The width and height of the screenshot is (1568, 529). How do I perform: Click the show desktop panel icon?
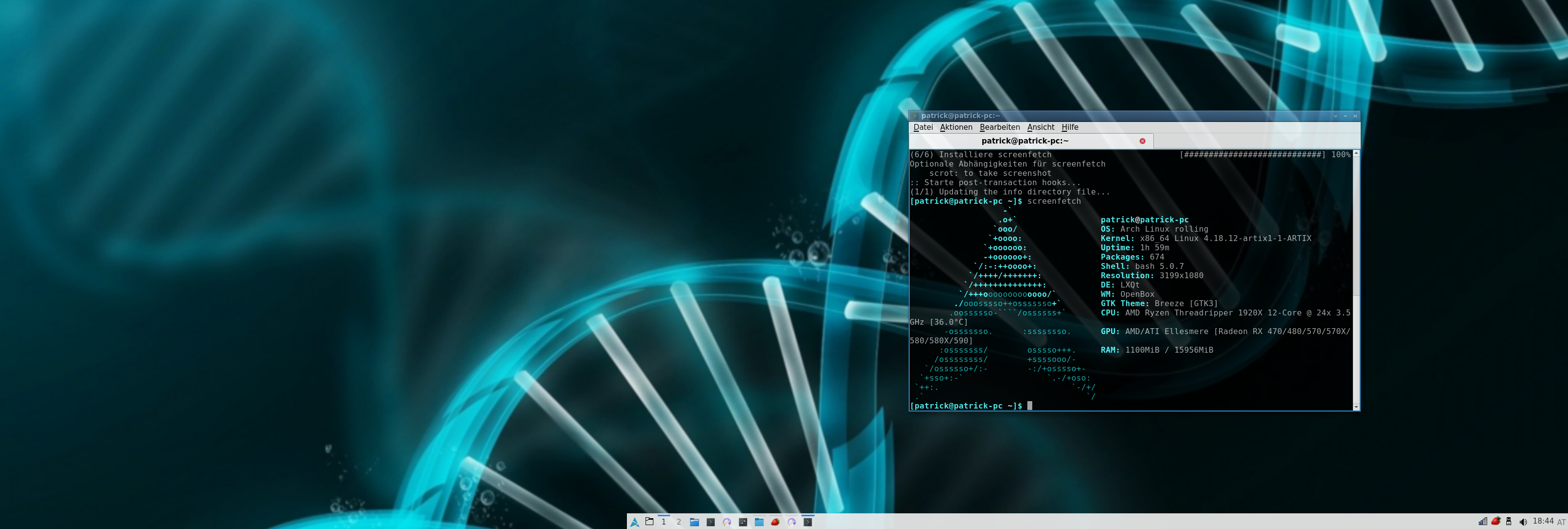649,522
